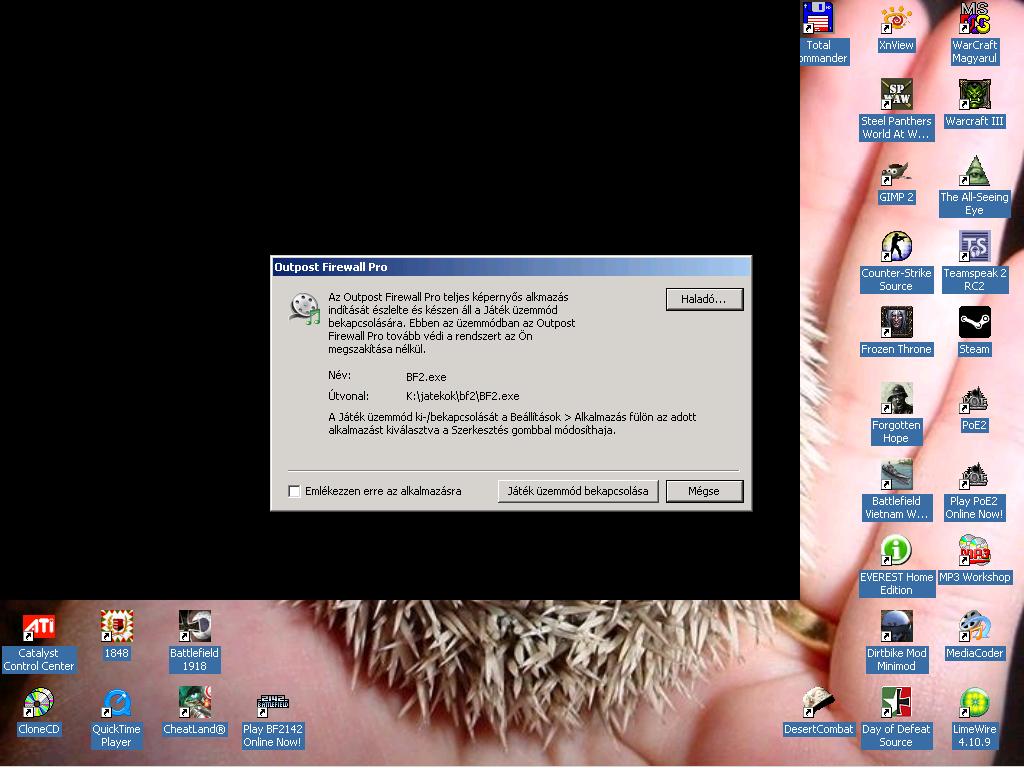
Task: Select the Counter-Strike Source shortcut
Action: (x=896, y=248)
